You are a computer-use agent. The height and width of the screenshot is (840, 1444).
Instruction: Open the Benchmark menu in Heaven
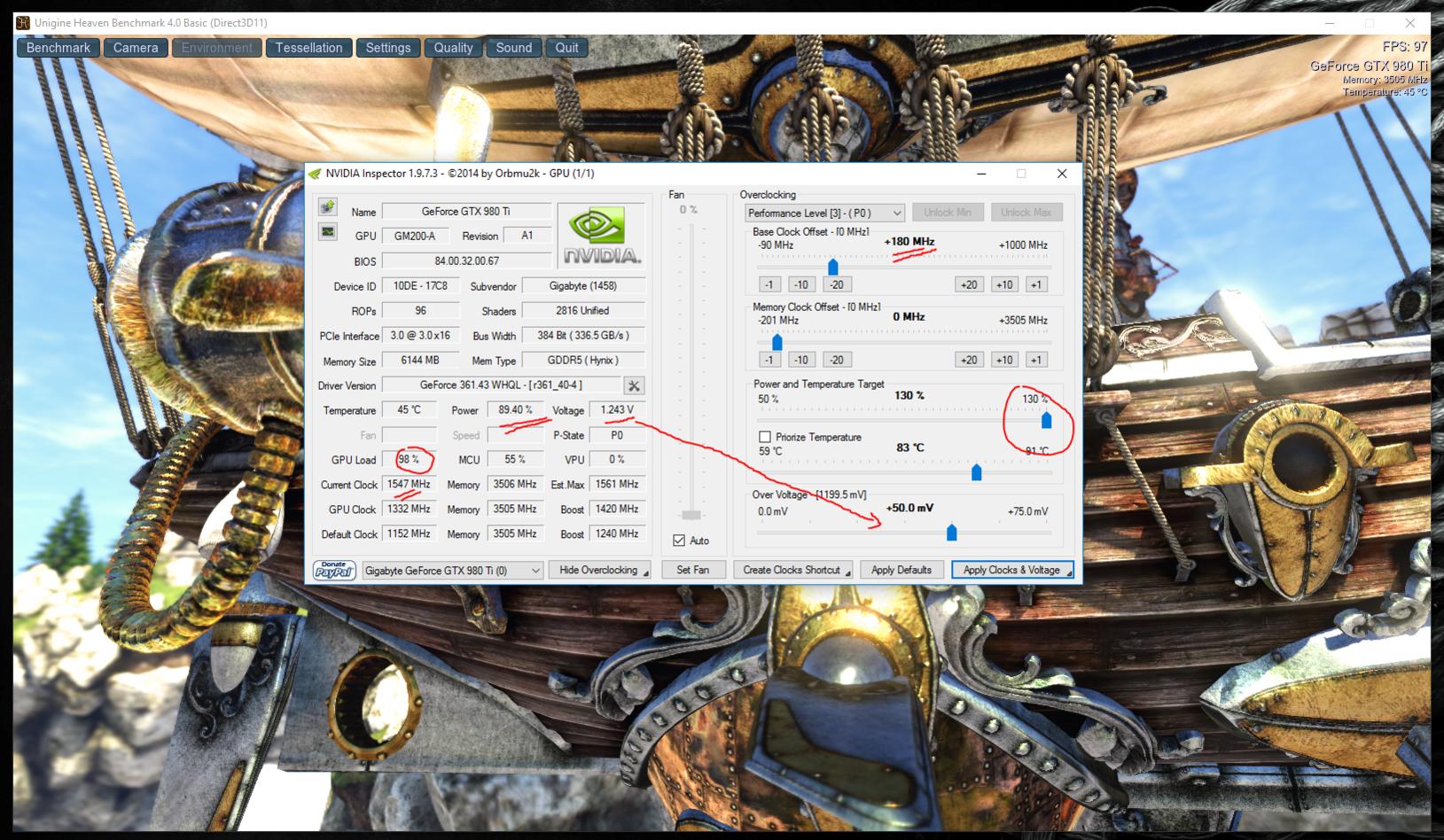click(59, 48)
